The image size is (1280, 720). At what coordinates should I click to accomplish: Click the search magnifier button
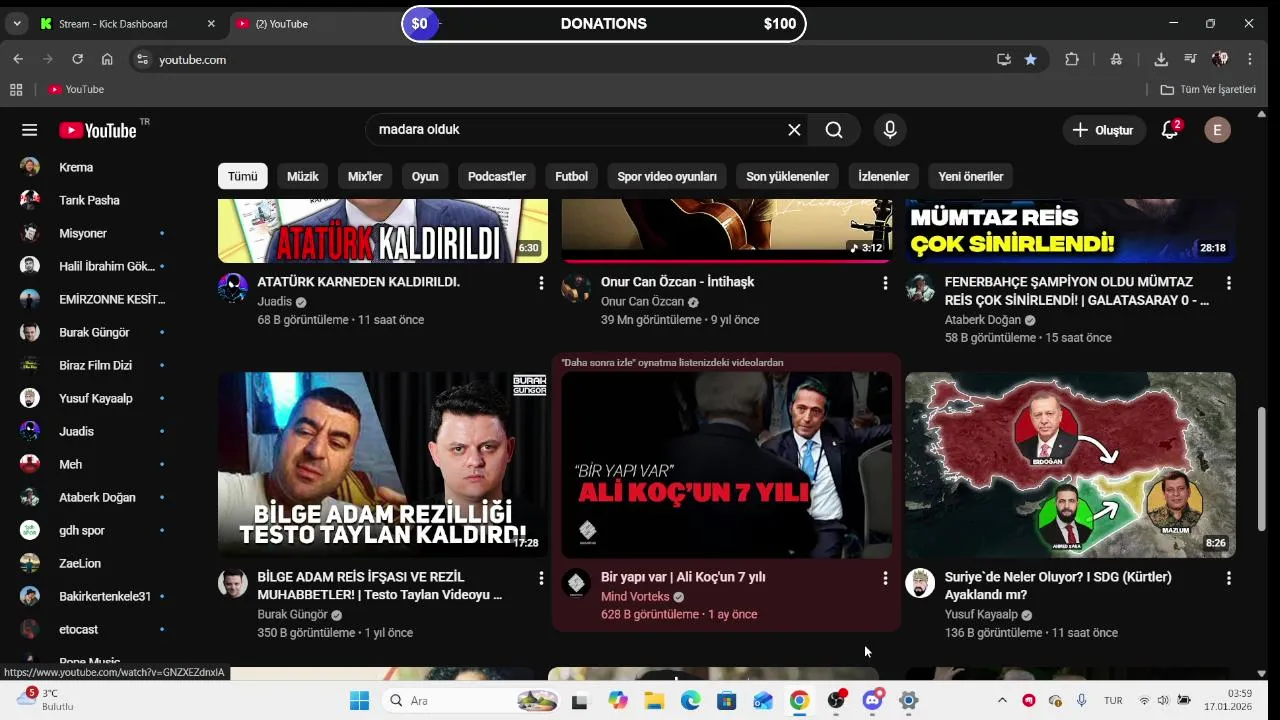tap(834, 130)
